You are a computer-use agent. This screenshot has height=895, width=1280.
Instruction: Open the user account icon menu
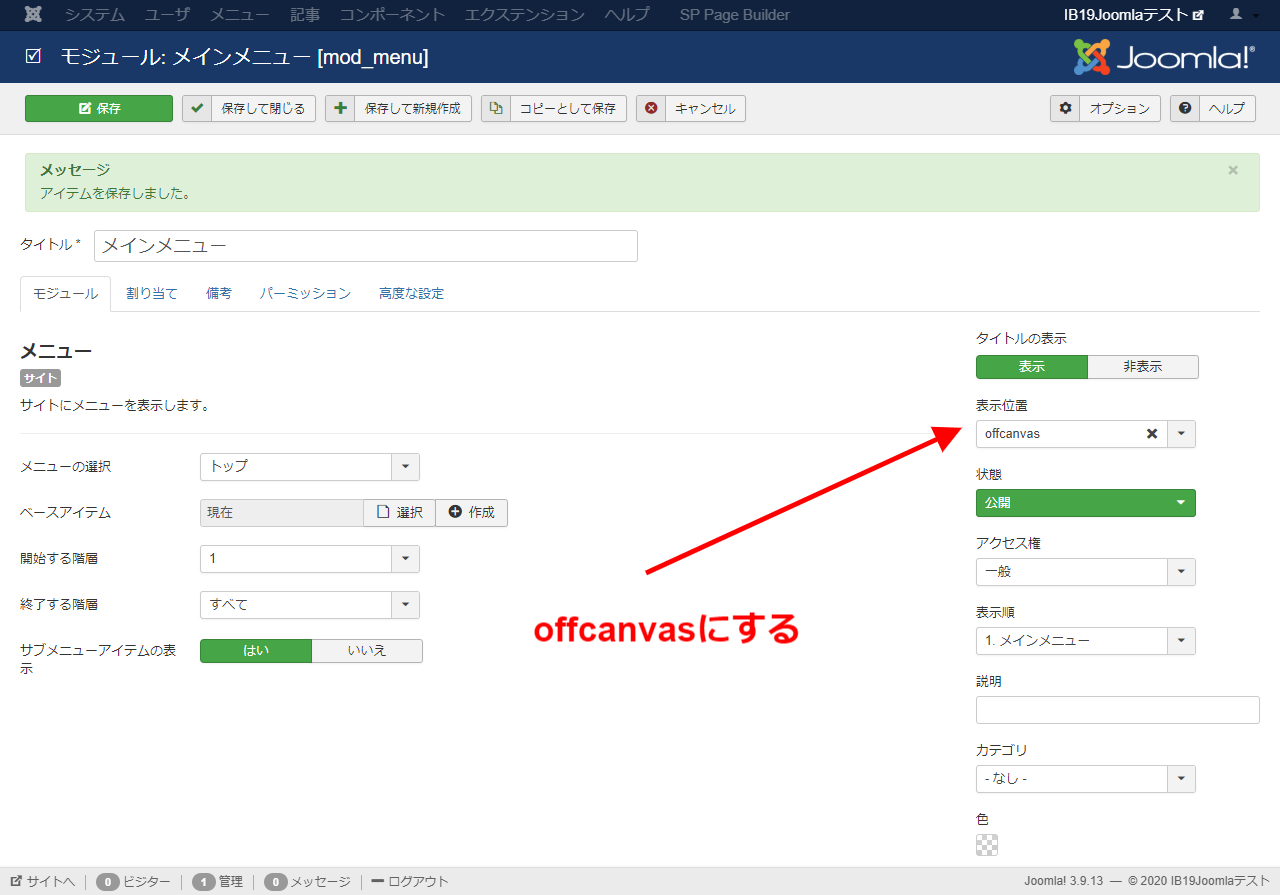coord(1242,15)
